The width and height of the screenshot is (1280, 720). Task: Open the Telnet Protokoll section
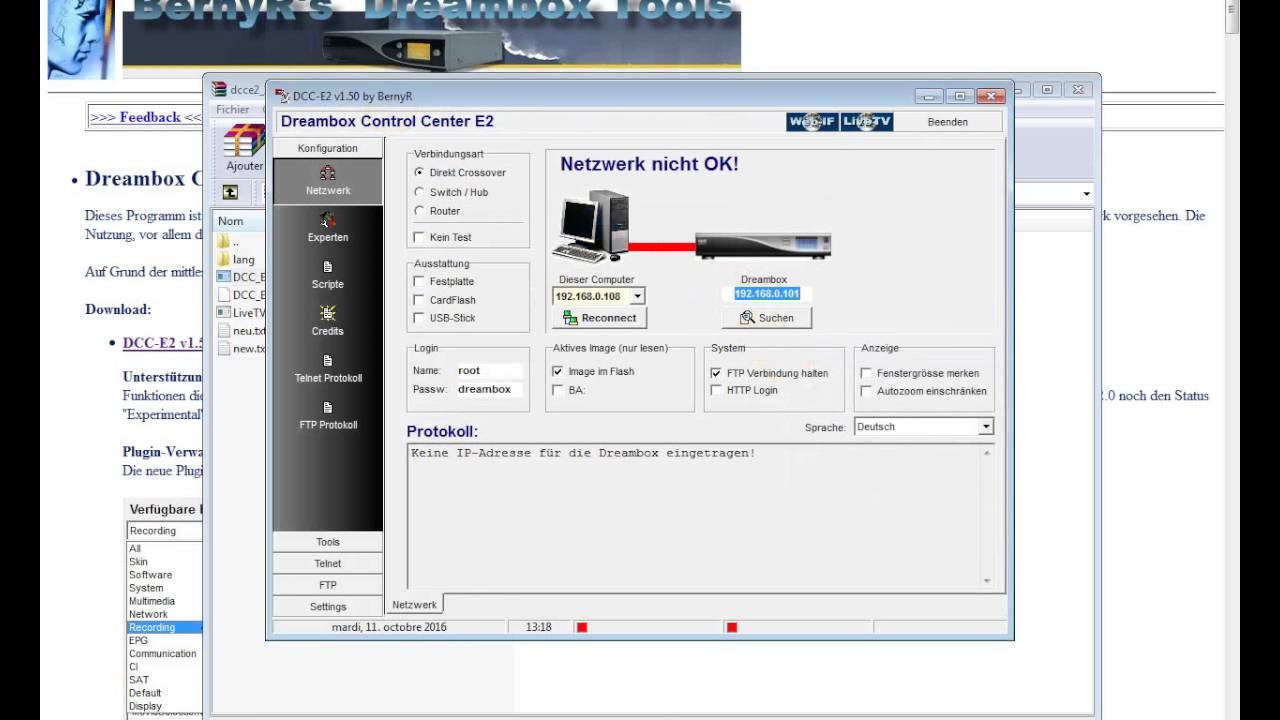[328, 369]
